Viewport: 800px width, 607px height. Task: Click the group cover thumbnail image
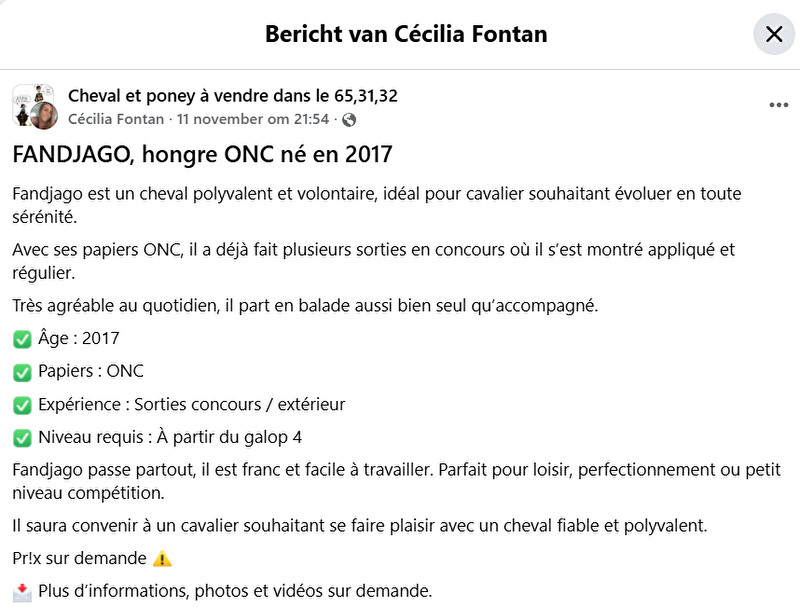coord(27,98)
